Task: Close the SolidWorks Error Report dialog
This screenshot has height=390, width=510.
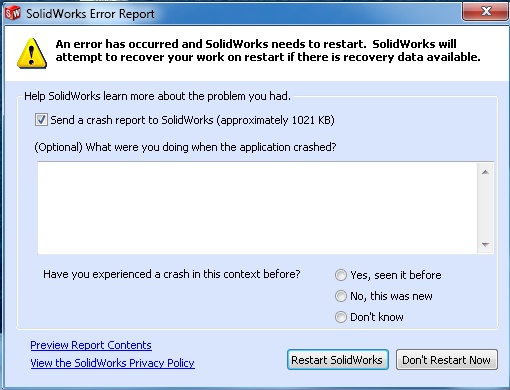Action: pyautogui.click(x=486, y=11)
